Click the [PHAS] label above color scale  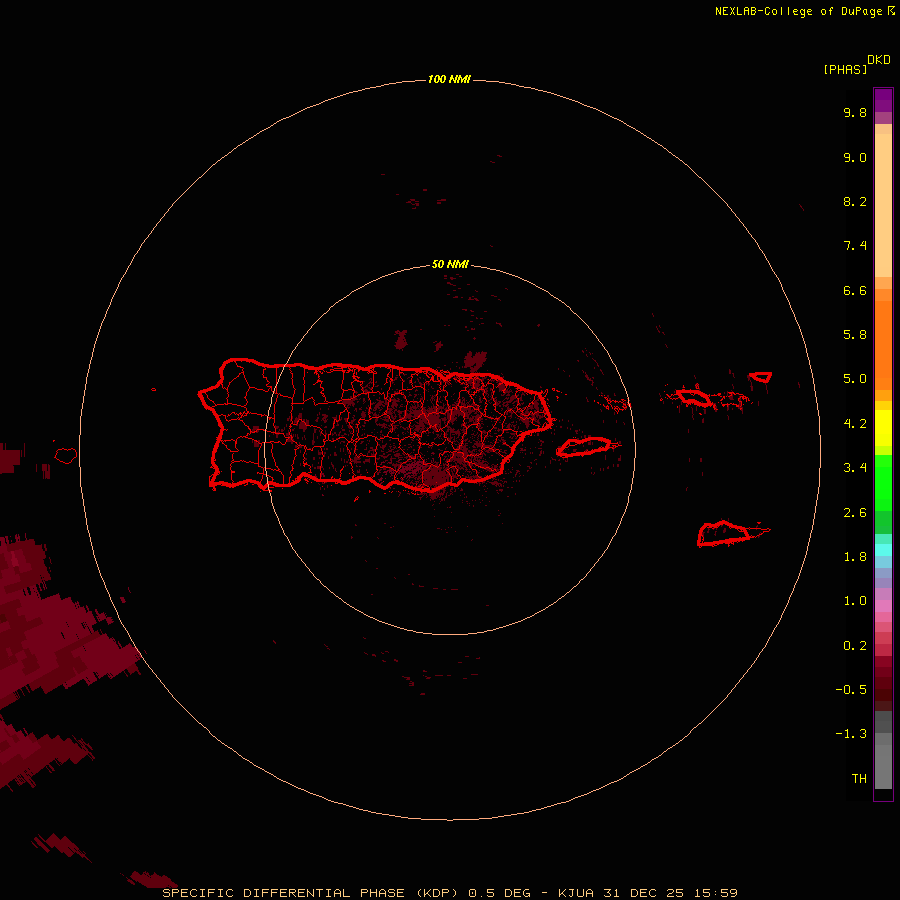pos(845,69)
